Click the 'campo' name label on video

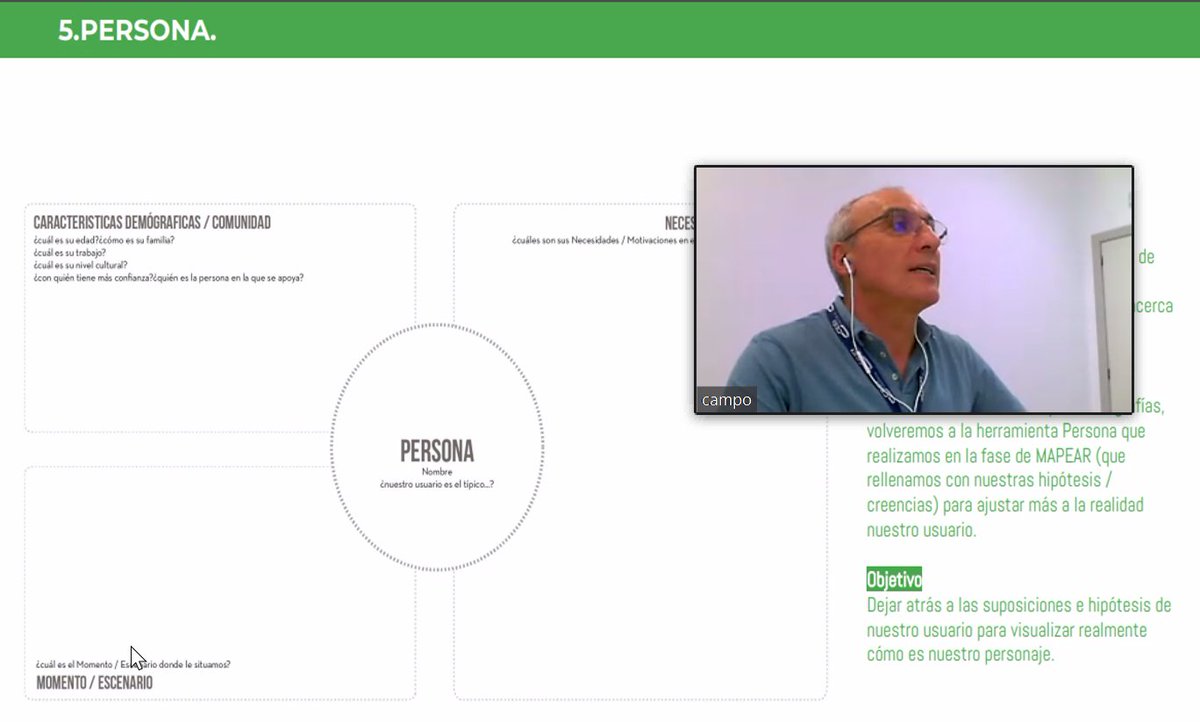(726, 400)
